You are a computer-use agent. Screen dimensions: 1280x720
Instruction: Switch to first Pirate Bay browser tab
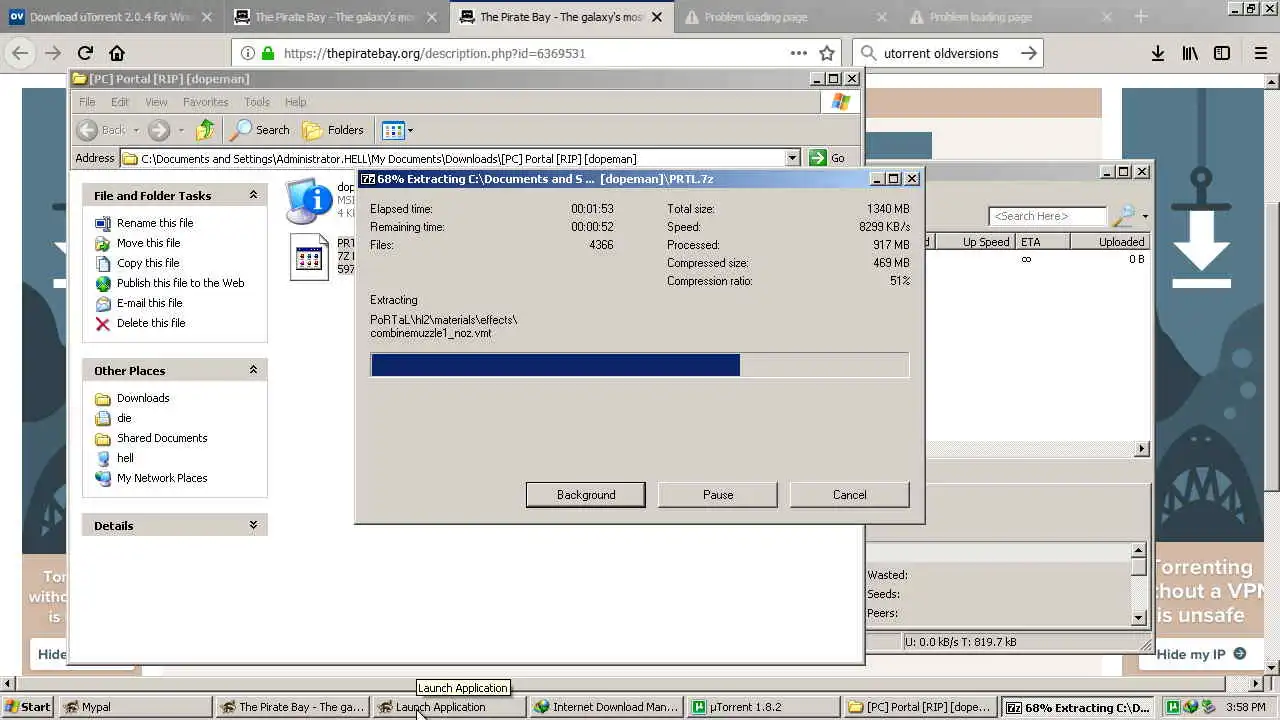337,17
